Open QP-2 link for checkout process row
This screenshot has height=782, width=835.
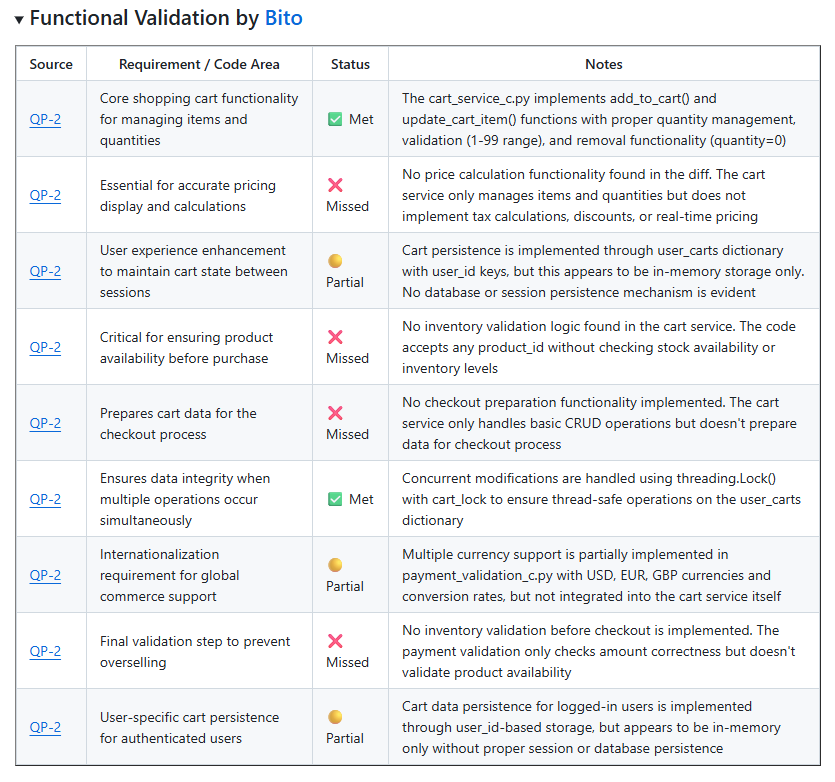coord(45,423)
